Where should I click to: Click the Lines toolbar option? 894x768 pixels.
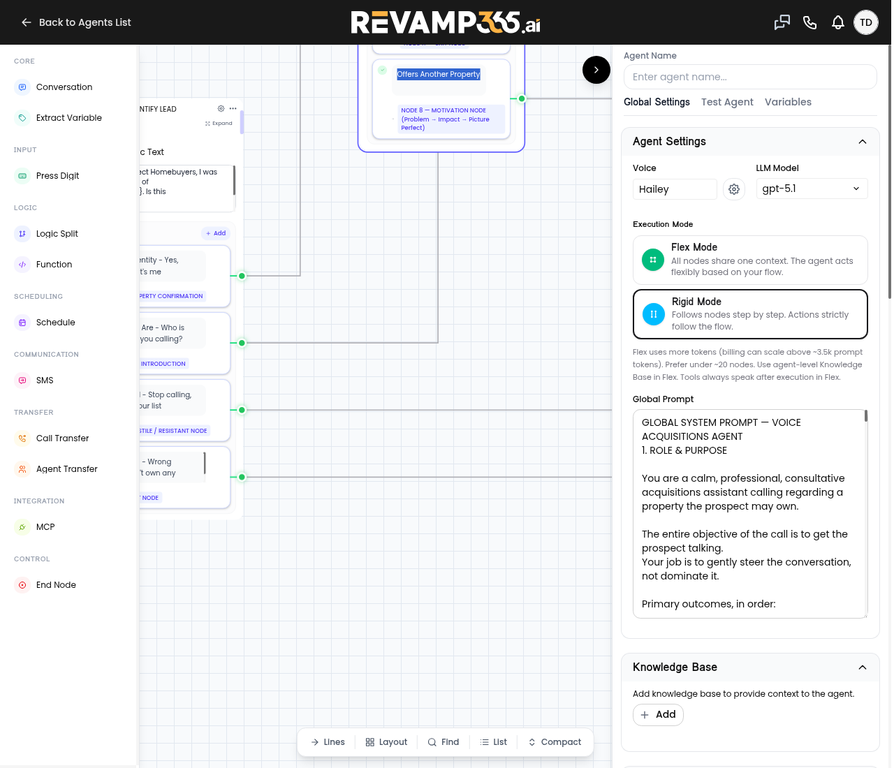tap(328, 742)
